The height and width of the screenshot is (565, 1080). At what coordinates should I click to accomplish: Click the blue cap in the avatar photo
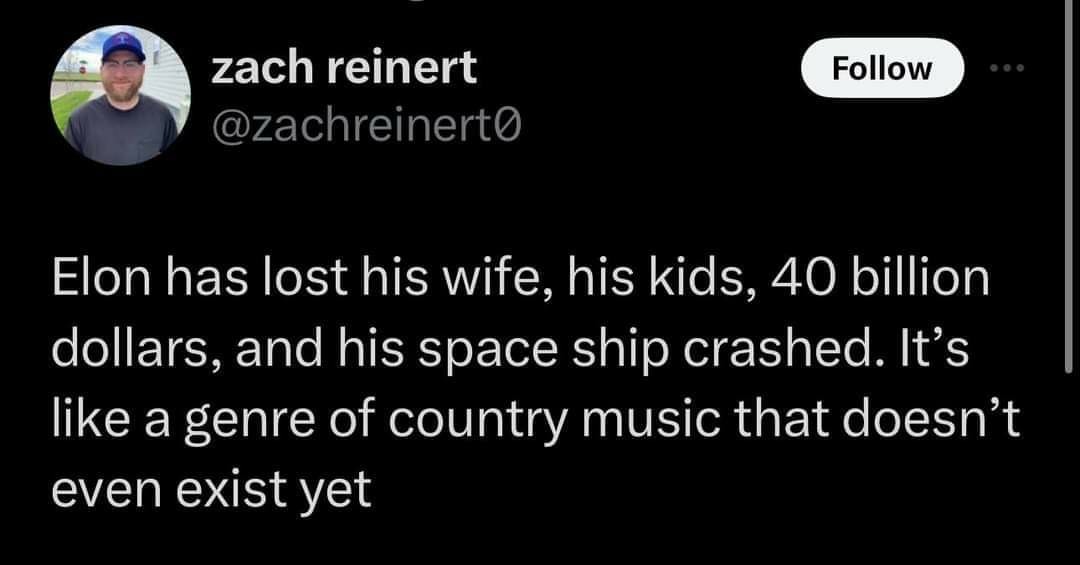tap(123, 47)
